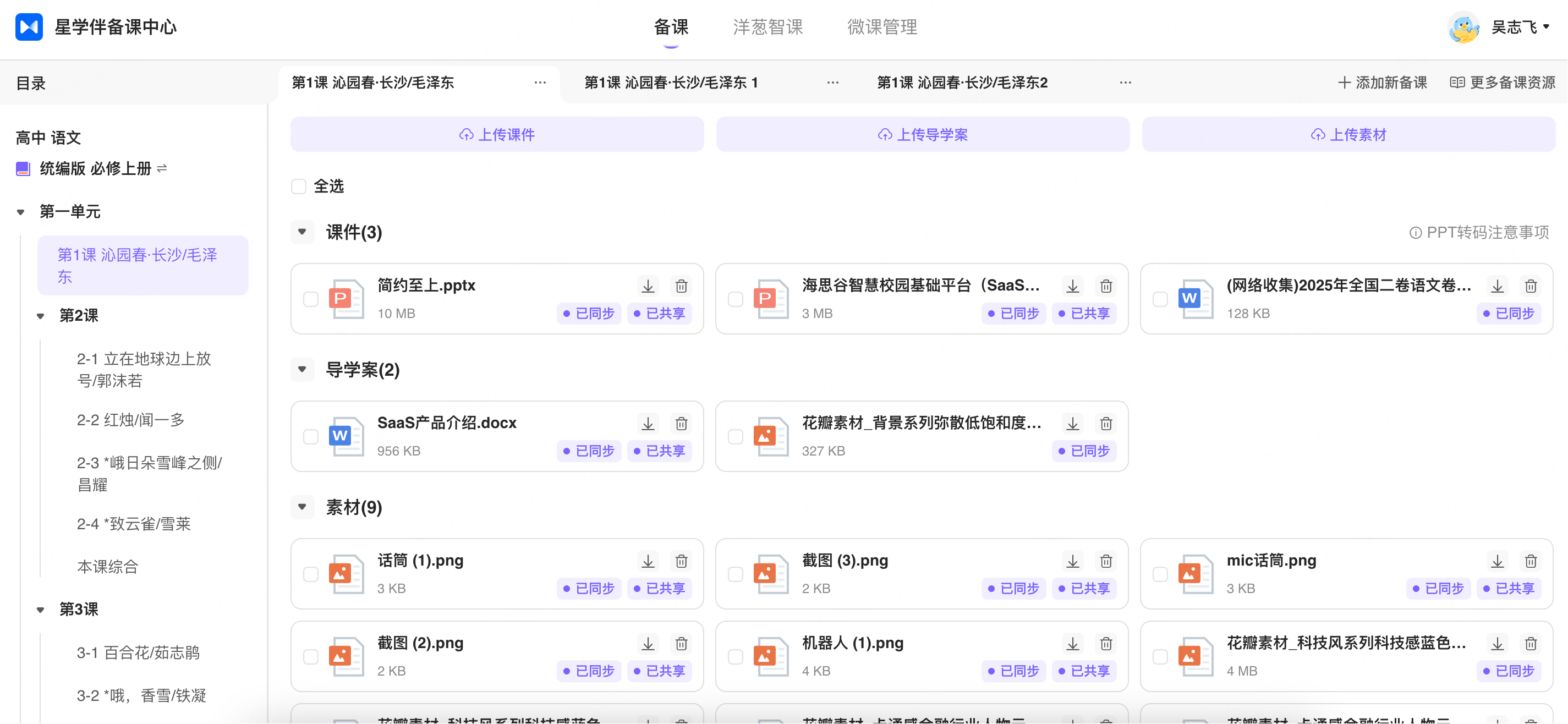The height and width of the screenshot is (724, 1568).
Task: Open 2-4 *致云雀/雪莱 lesson
Action: pos(133,524)
